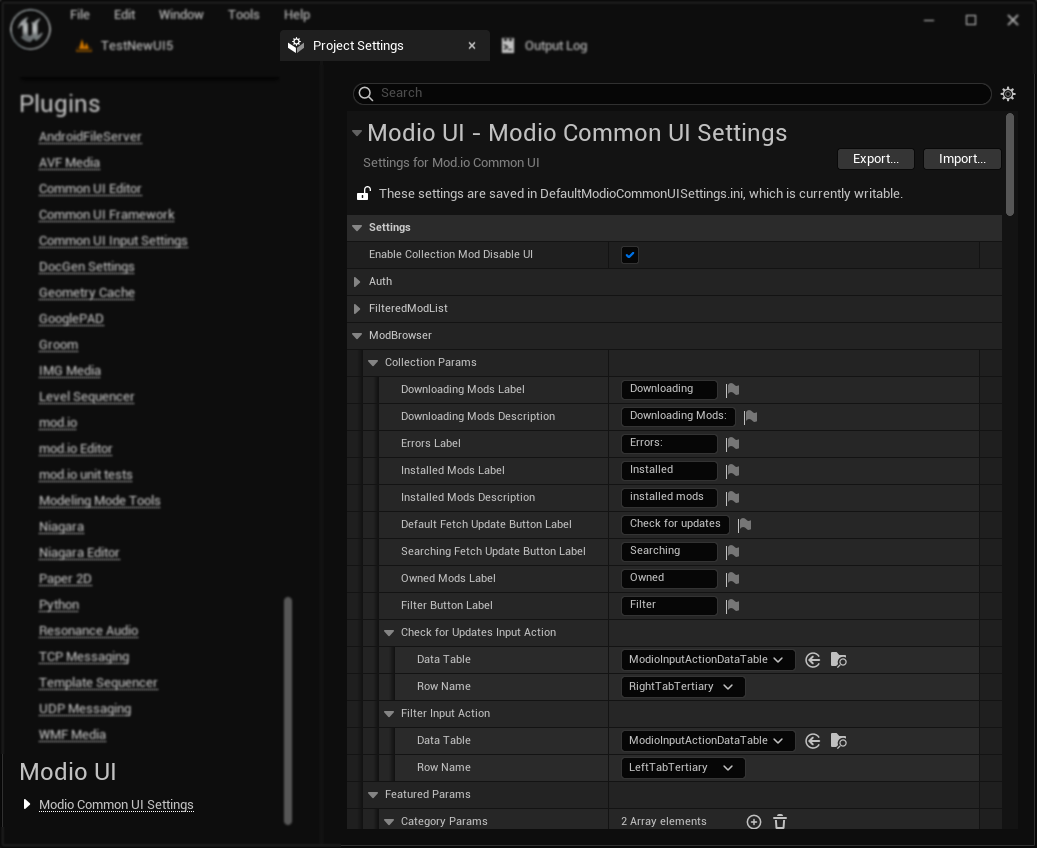Collapse the ModBrowser section
Image resolution: width=1037 pixels, height=848 pixels.
coord(357,336)
